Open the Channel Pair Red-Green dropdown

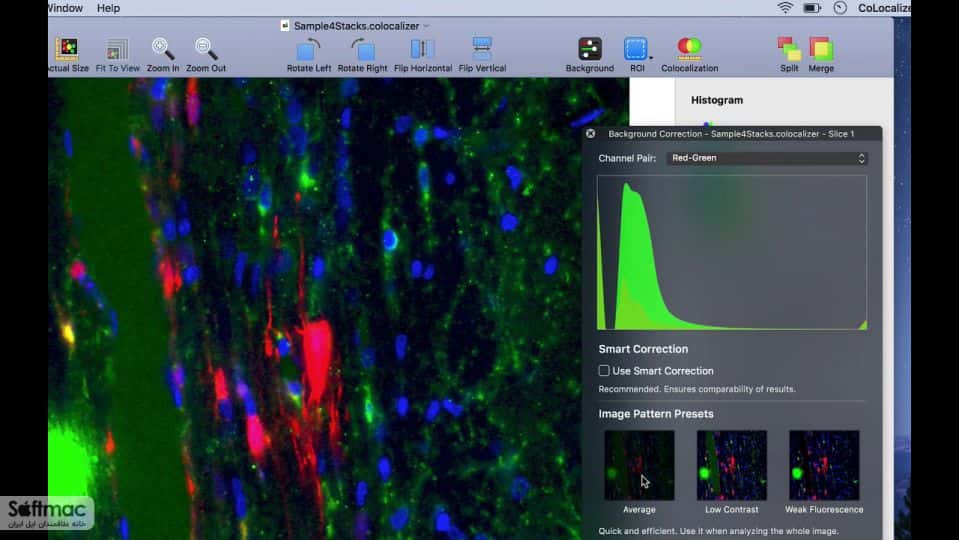(767, 158)
